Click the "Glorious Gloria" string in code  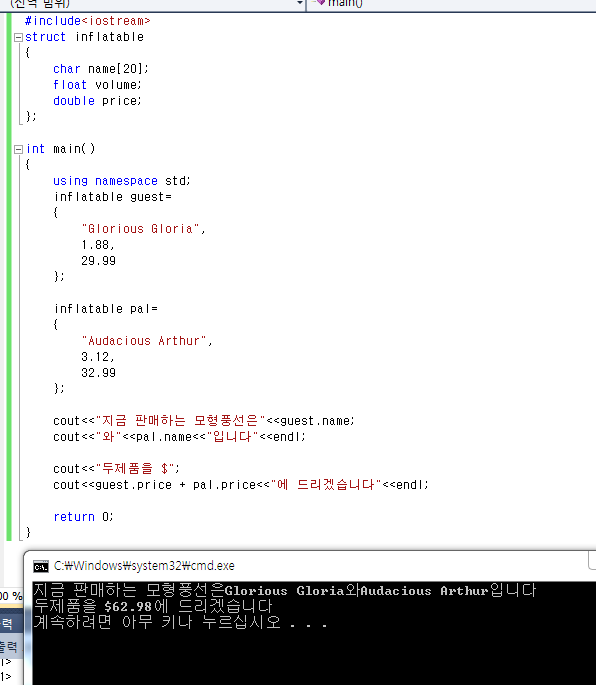click(x=143, y=229)
